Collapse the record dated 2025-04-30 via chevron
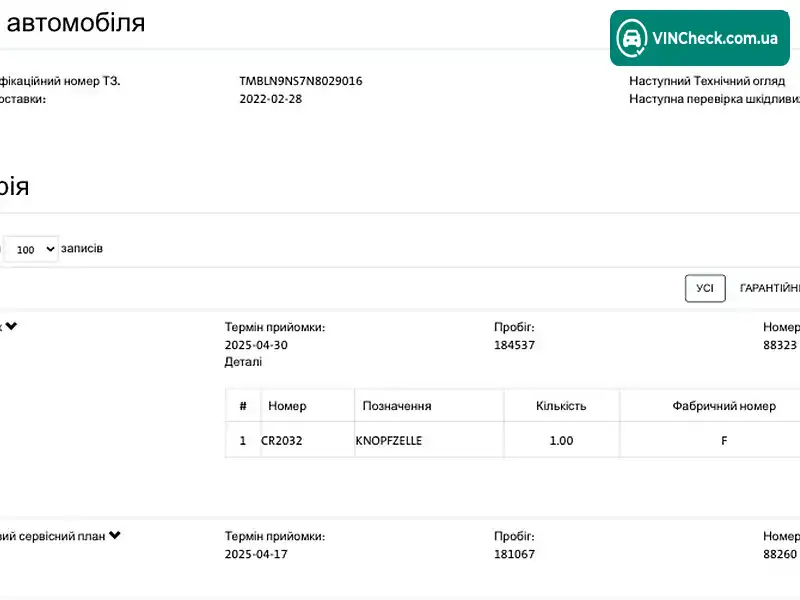 coord(11,326)
